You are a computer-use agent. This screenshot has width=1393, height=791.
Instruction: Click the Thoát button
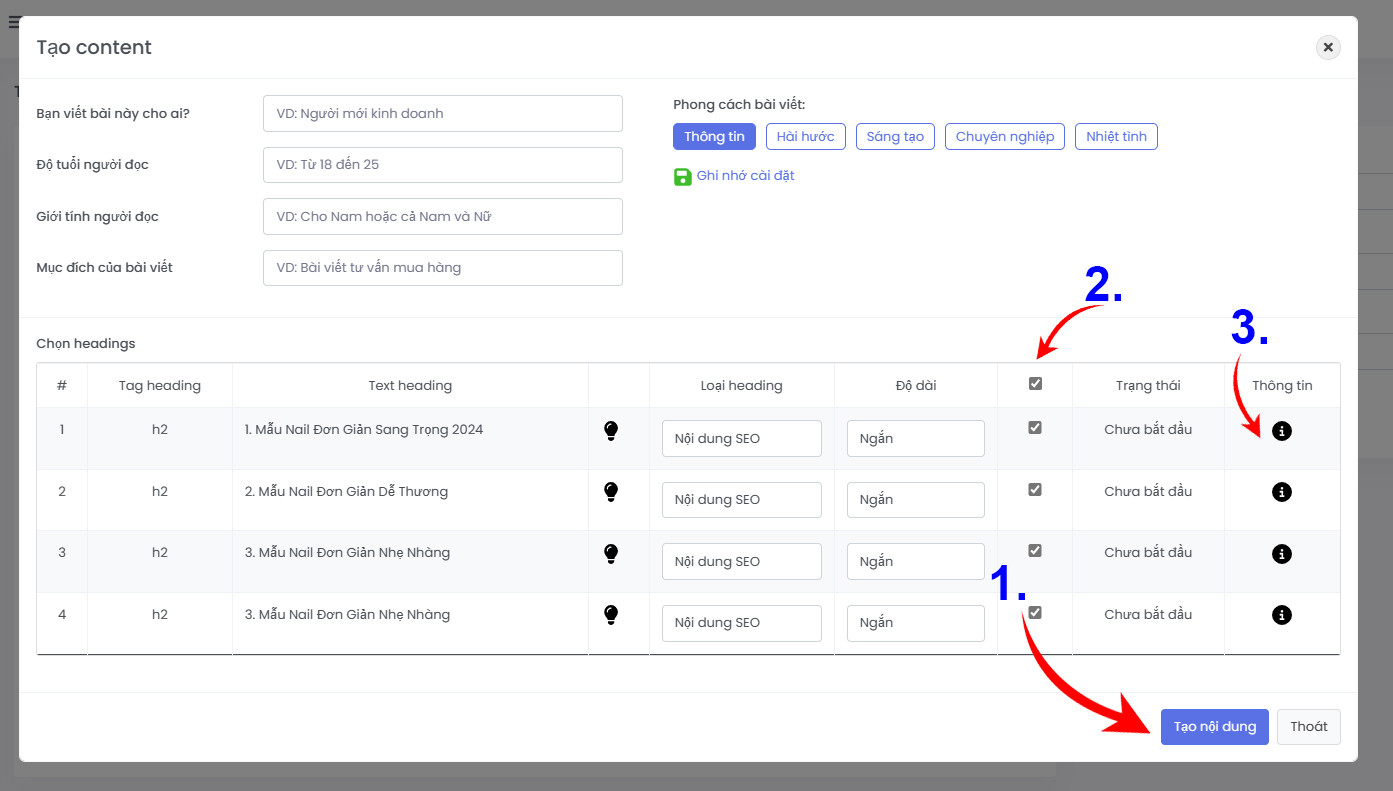coord(1309,727)
